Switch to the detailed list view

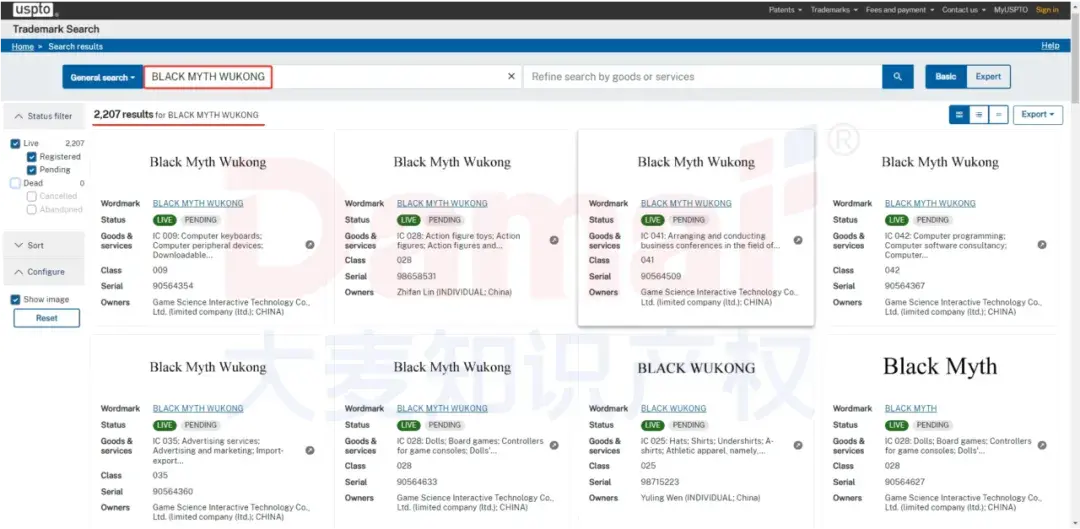point(979,115)
